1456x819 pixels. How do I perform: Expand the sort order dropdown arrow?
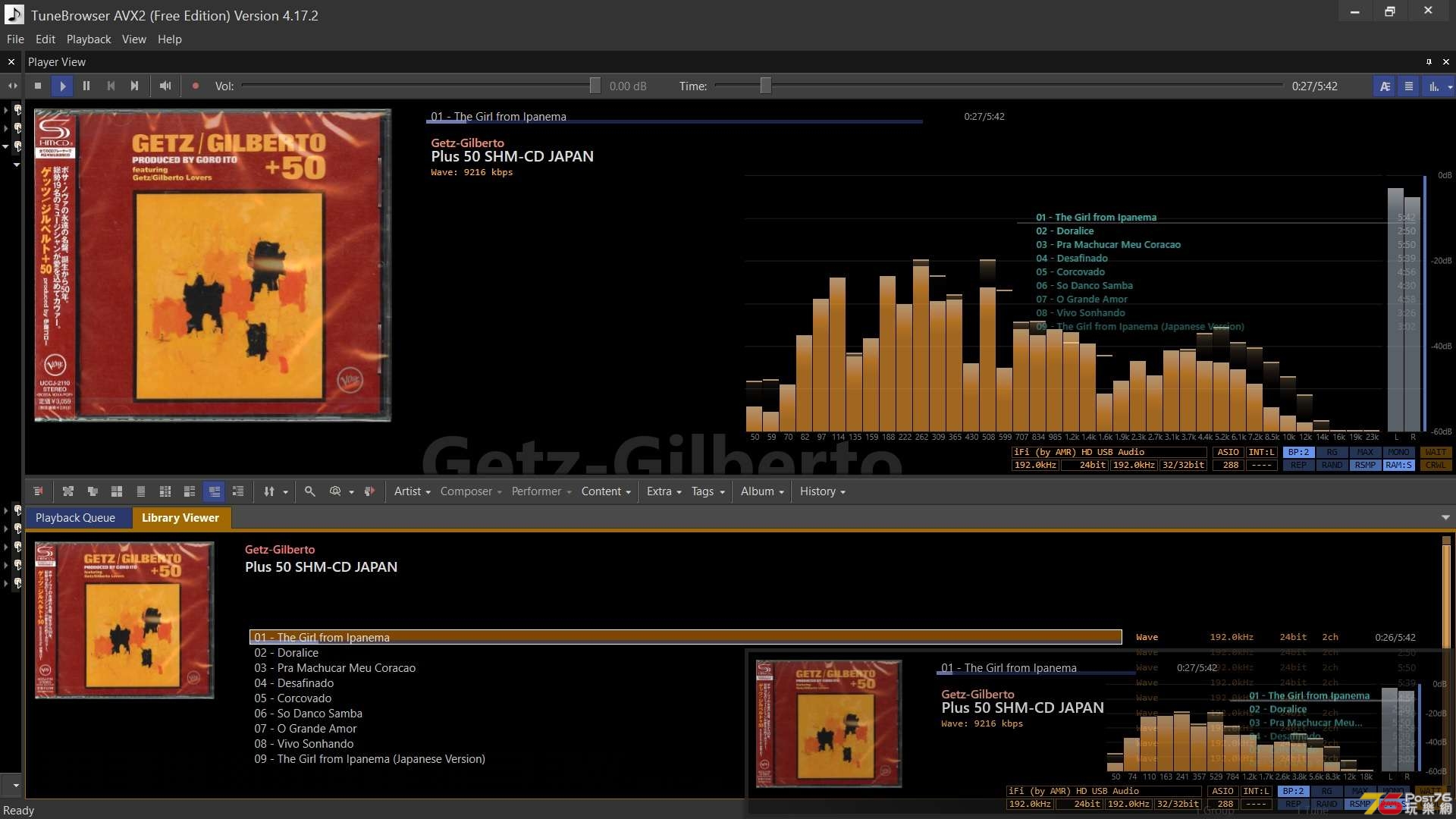point(285,492)
